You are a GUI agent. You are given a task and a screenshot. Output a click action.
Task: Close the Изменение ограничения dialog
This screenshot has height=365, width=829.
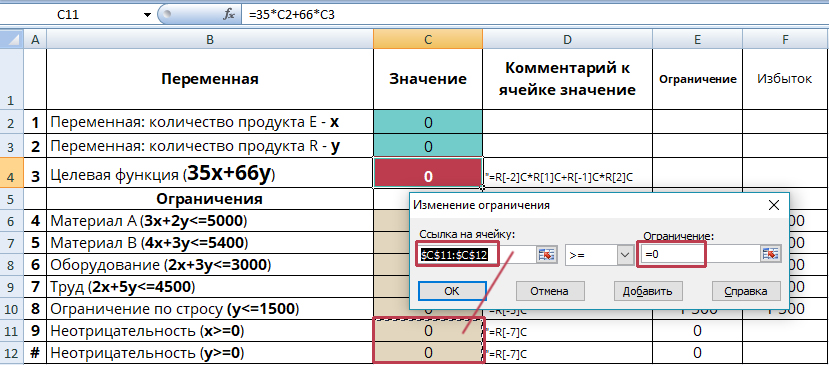773,205
